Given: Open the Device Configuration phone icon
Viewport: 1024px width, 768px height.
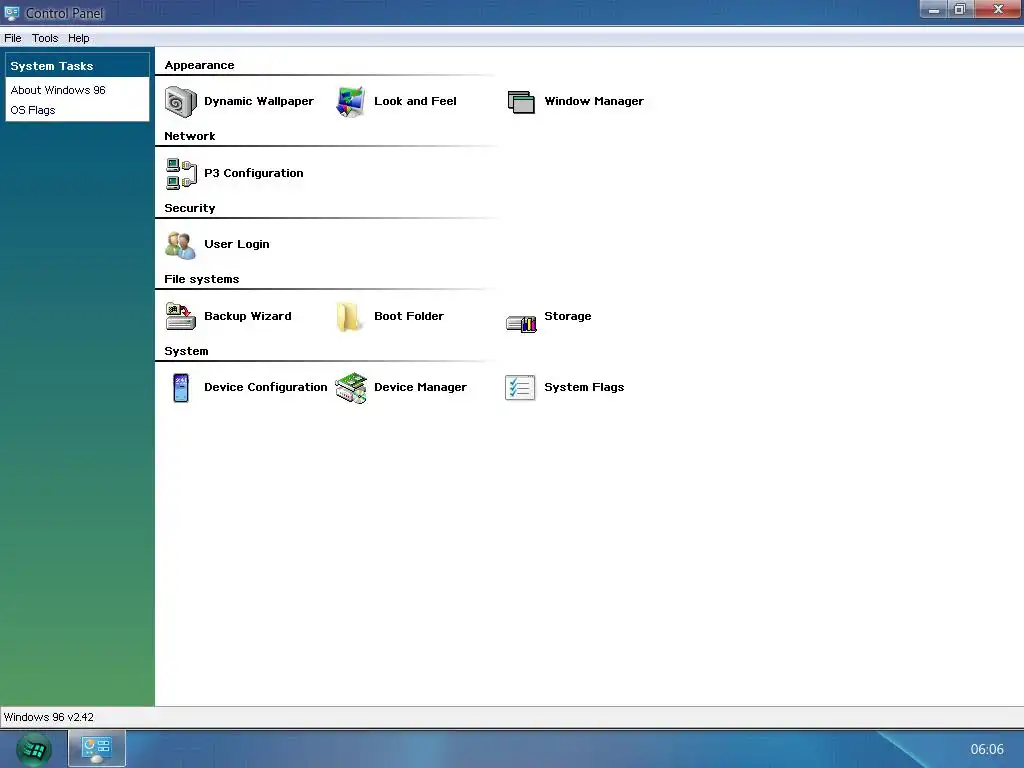Looking at the screenshot, I should pos(181,388).
